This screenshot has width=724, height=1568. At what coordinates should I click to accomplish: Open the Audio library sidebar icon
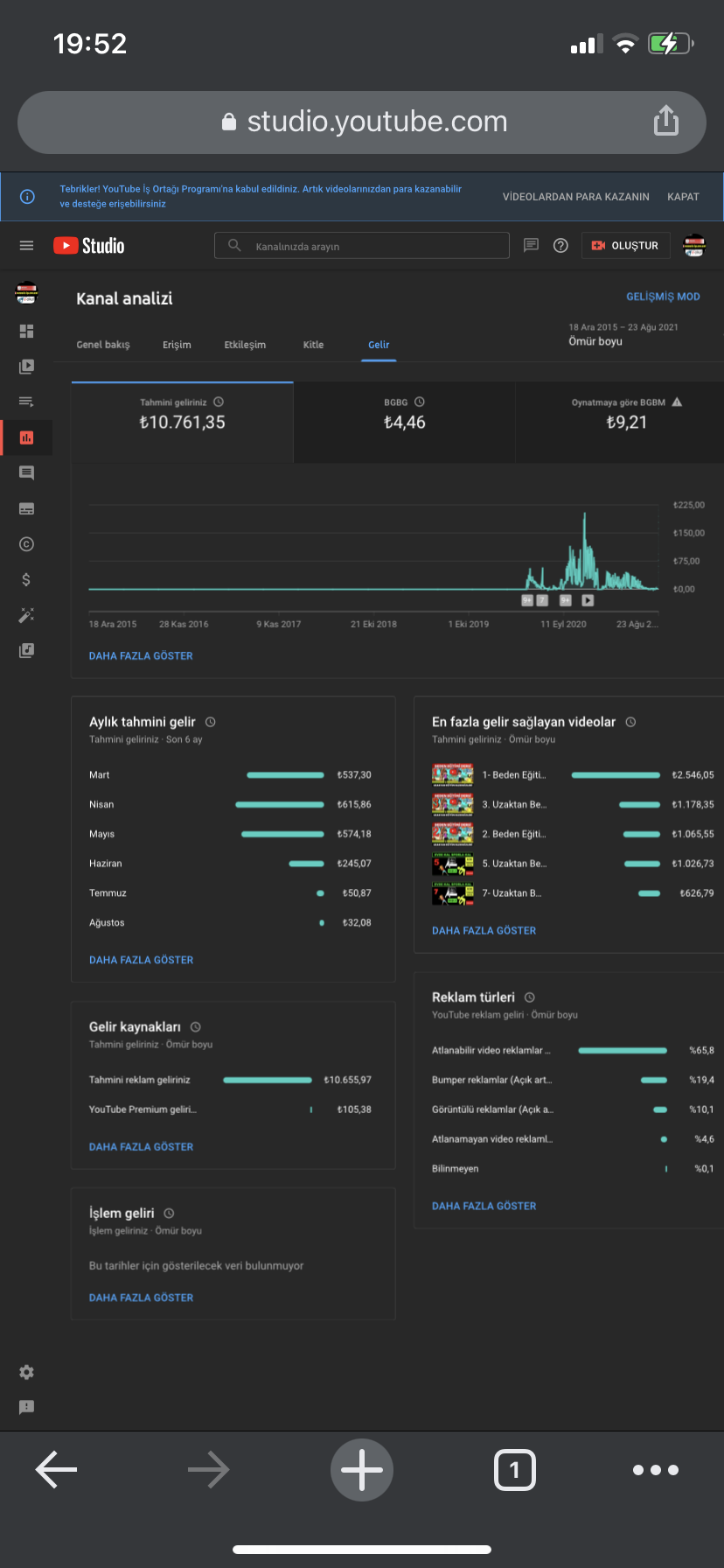coord(26,650)
